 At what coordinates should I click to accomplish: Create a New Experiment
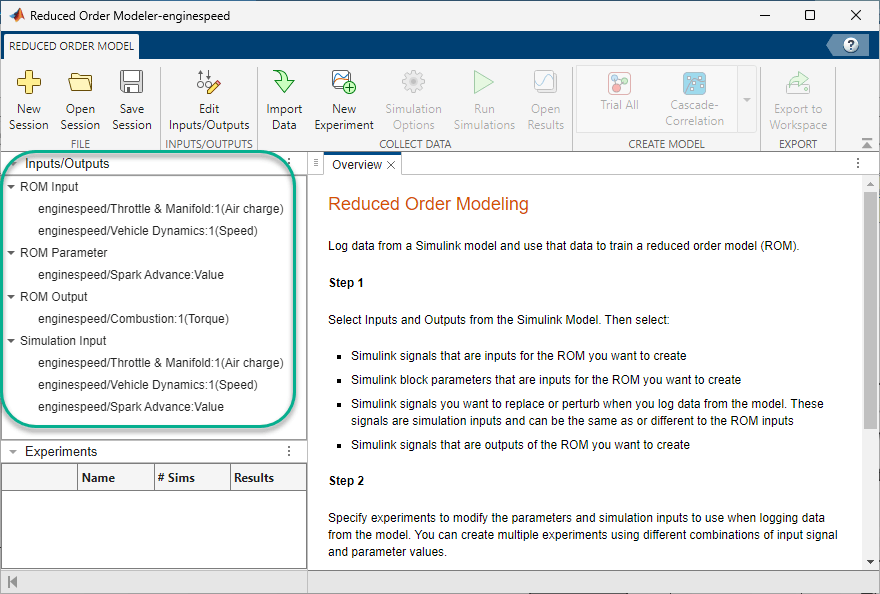(343, 96)
